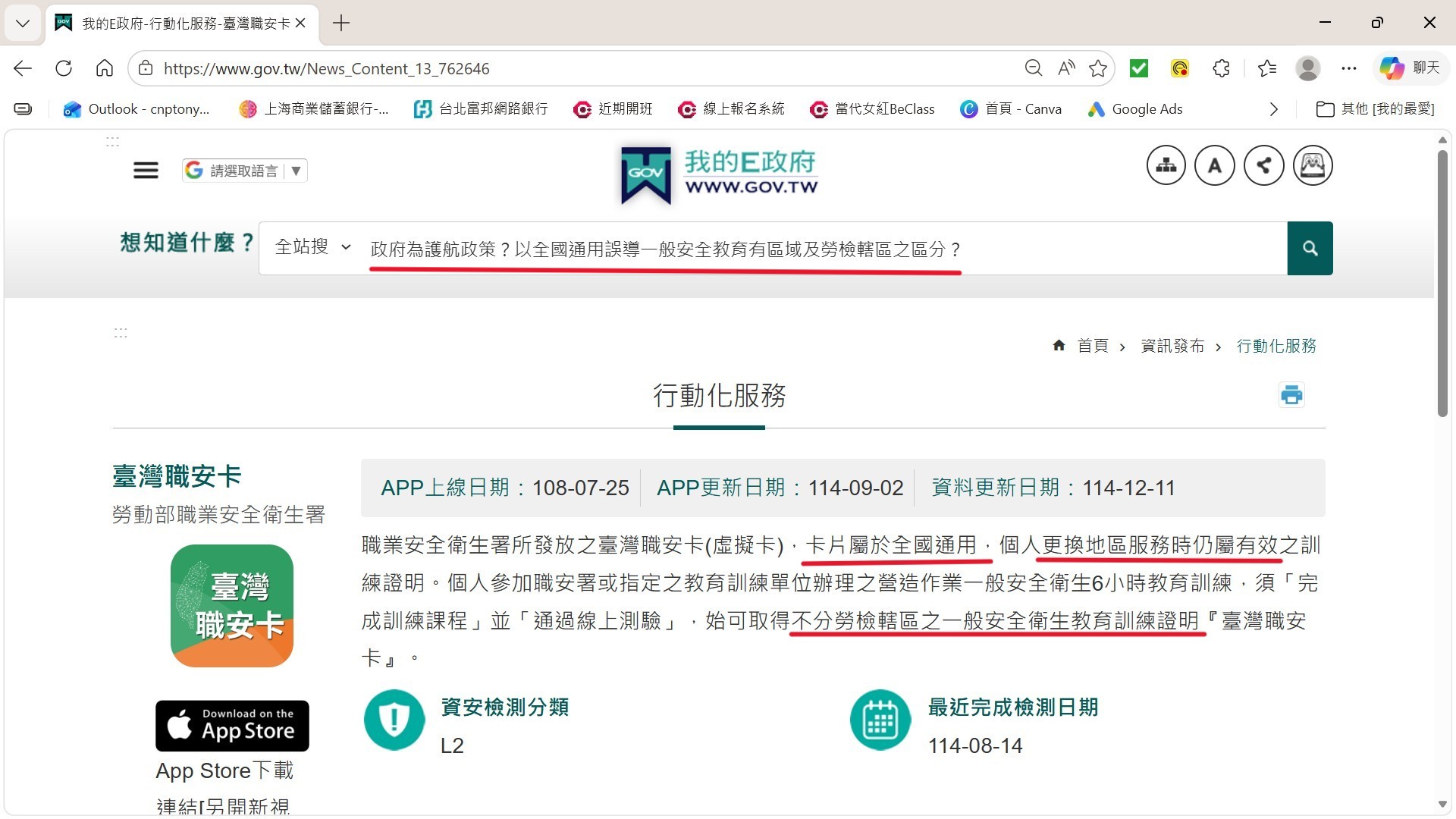Click the 資訊發布 breadcrumb link
This screenshot has width=1456, height=819.
tap(1172, 347)
